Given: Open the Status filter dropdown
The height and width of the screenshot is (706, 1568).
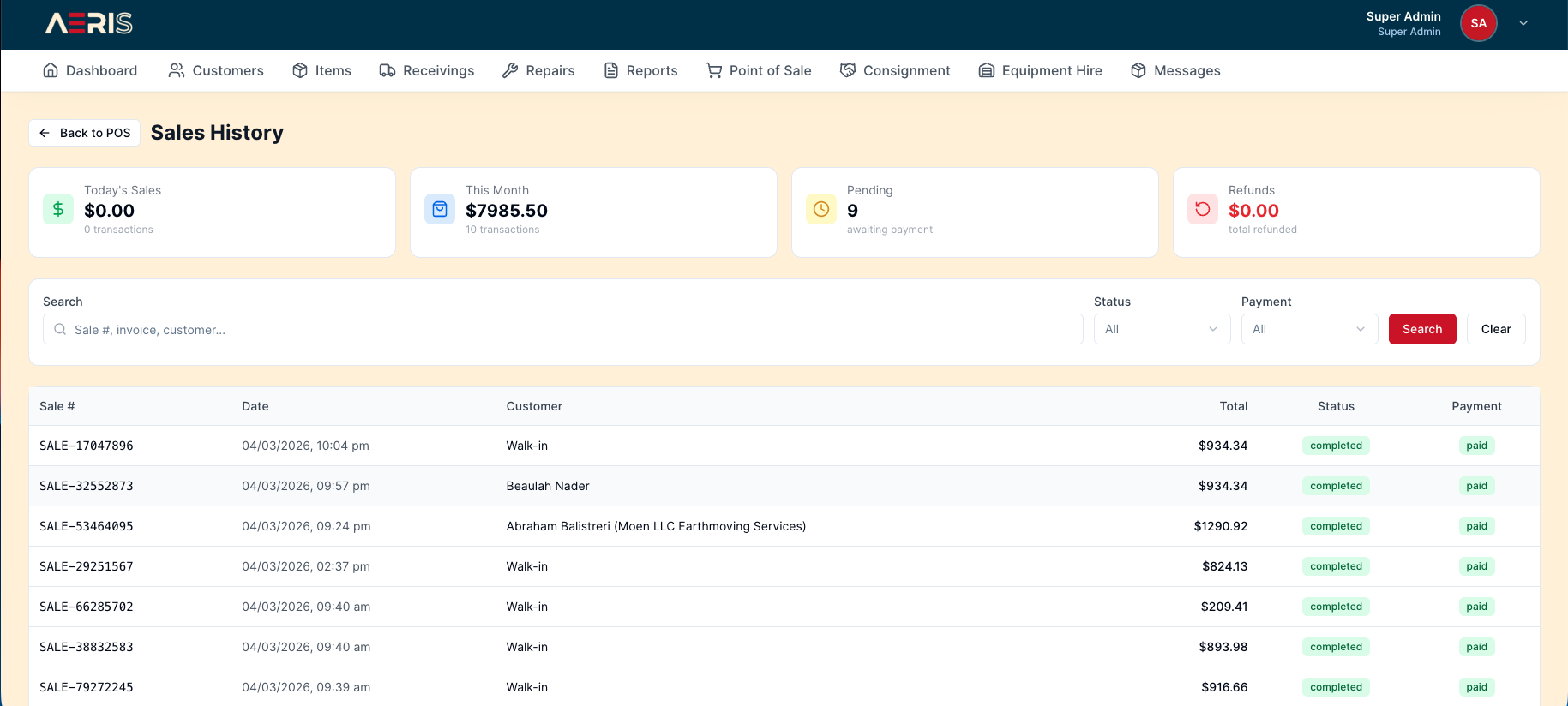Looking at the screenshot, I should (1162, 329).
